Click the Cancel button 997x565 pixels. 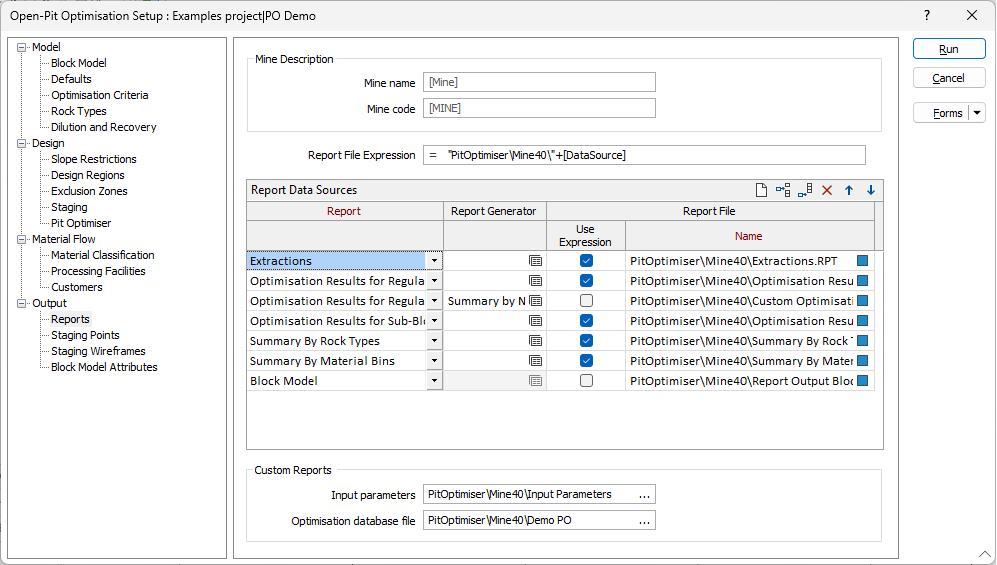tap(949, 78)
